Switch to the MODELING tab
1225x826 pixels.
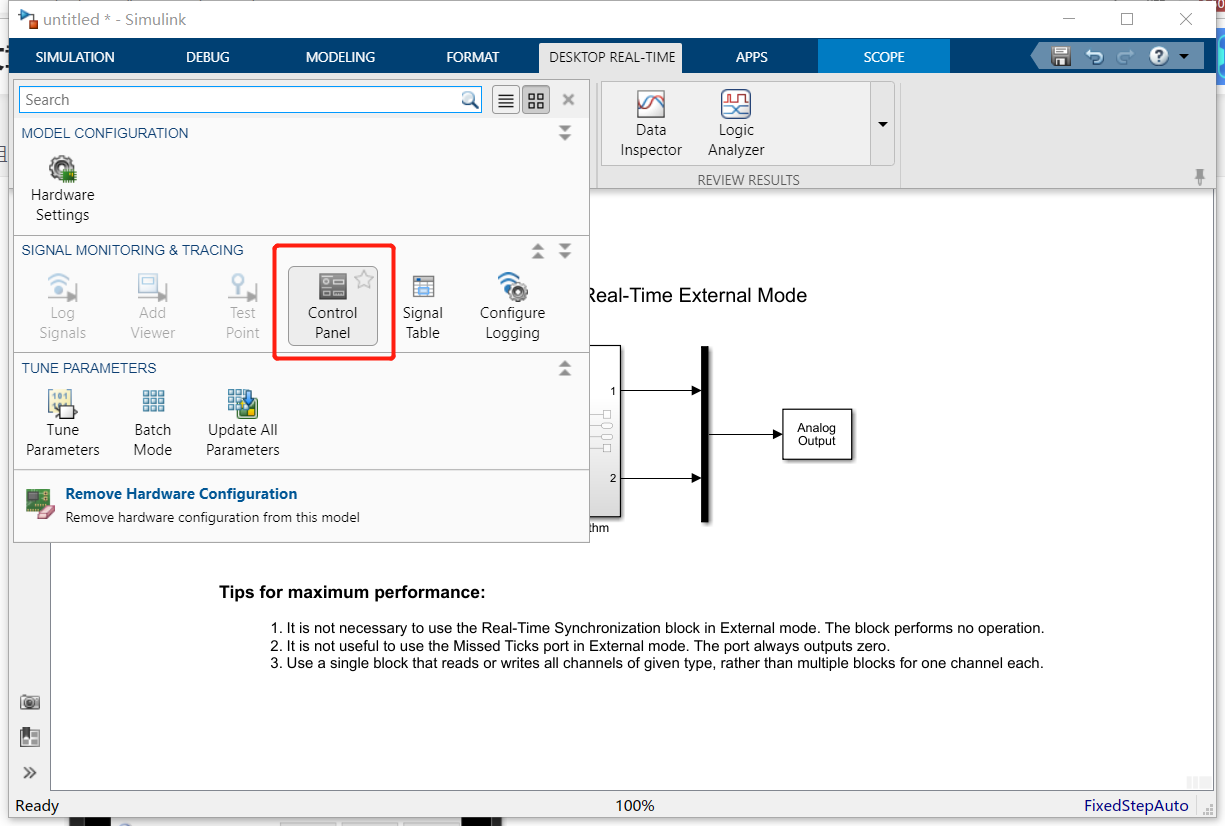point(340,57)
